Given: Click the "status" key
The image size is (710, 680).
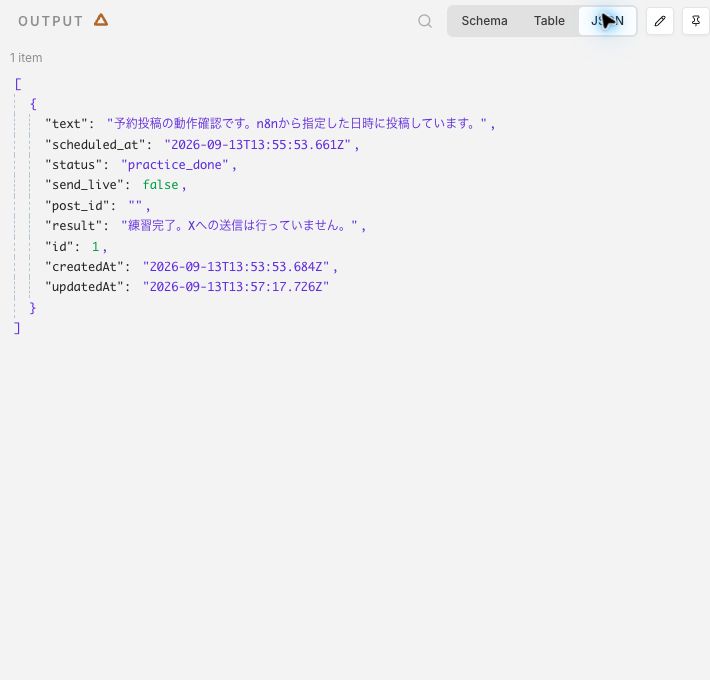Looking at the screenshot, I should [73, 165].
